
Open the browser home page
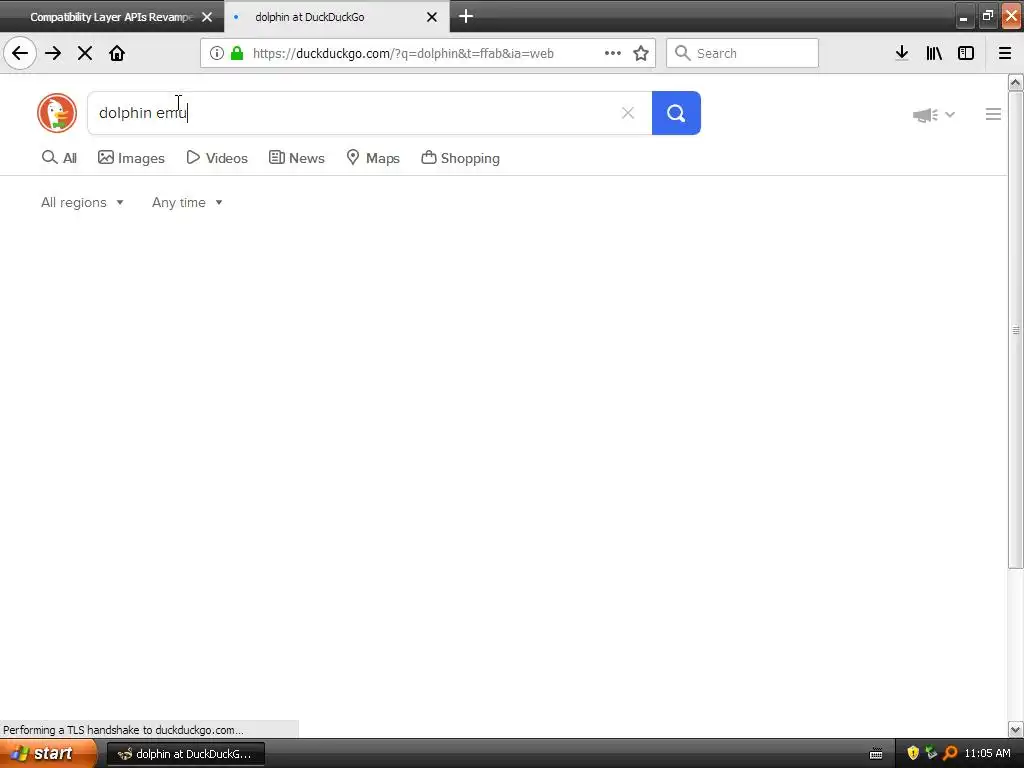point(117,53)
